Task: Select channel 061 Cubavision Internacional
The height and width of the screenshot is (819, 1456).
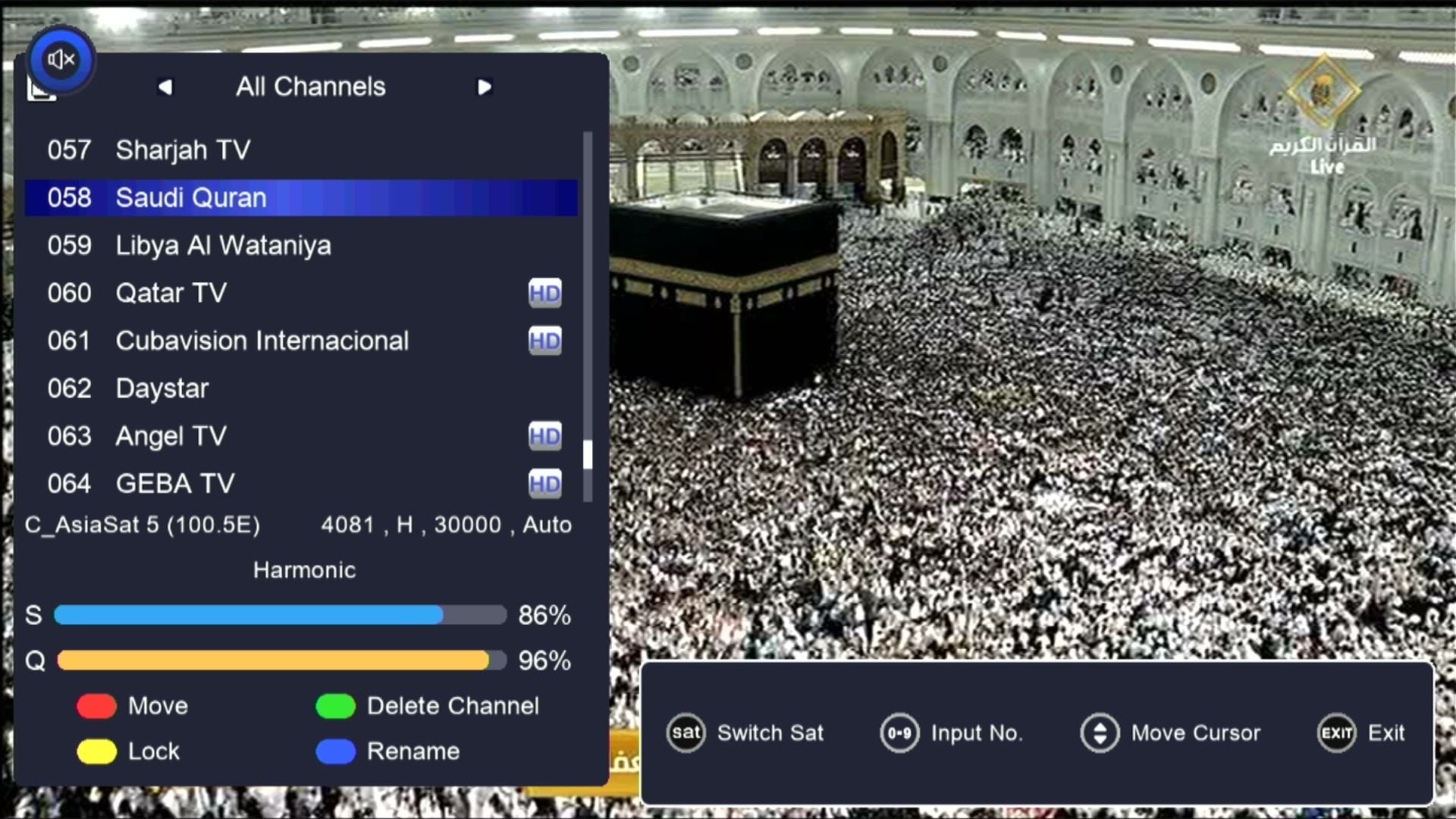Action: coord(262,341)
